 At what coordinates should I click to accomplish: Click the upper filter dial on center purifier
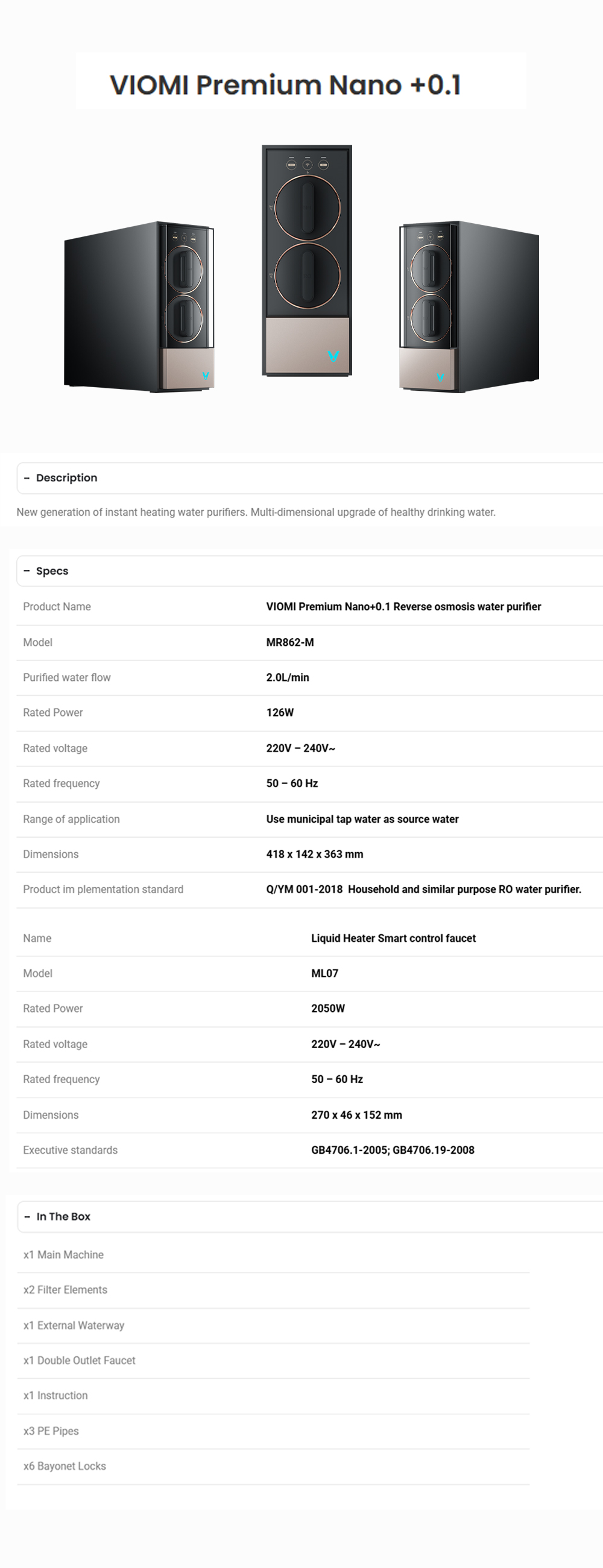(308, 207)
